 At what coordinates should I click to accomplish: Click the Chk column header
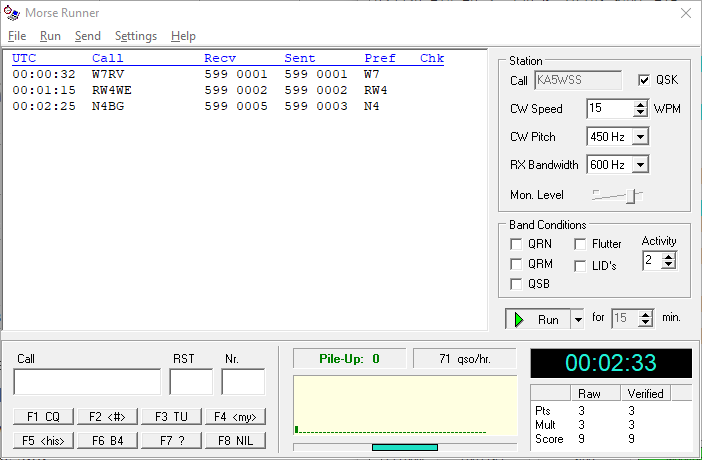[432, 58]
